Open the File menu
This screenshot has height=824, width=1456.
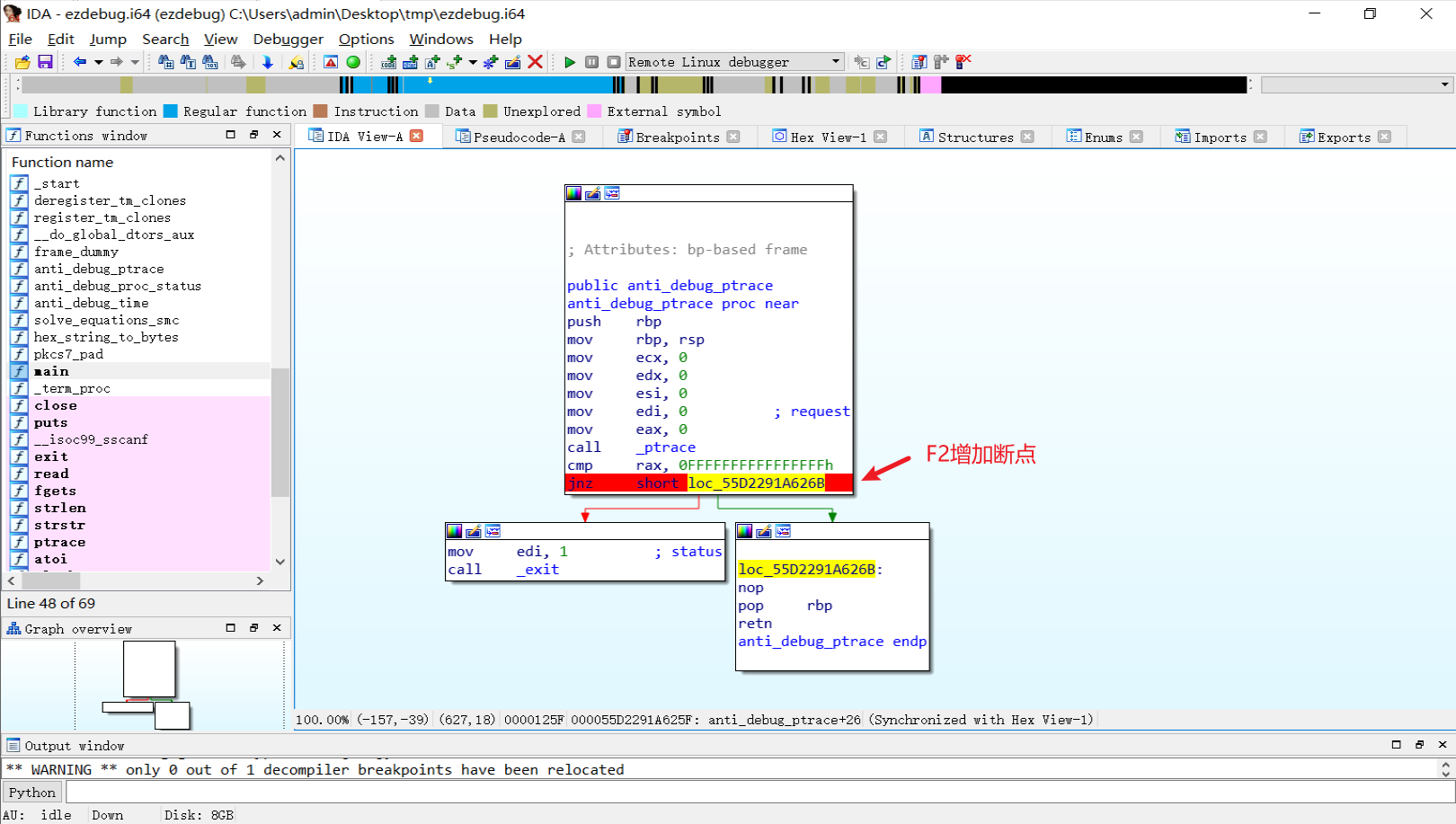tap(20, 40)
